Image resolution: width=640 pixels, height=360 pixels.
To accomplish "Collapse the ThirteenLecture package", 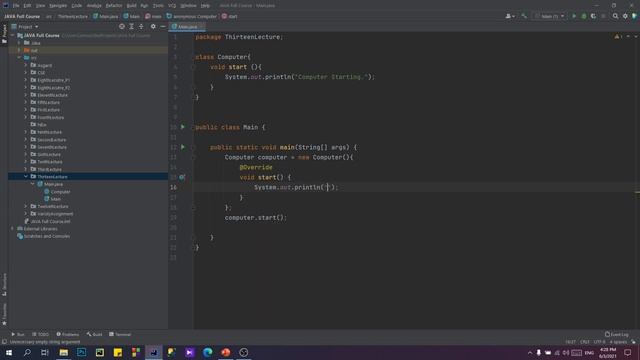I will 26,177.
